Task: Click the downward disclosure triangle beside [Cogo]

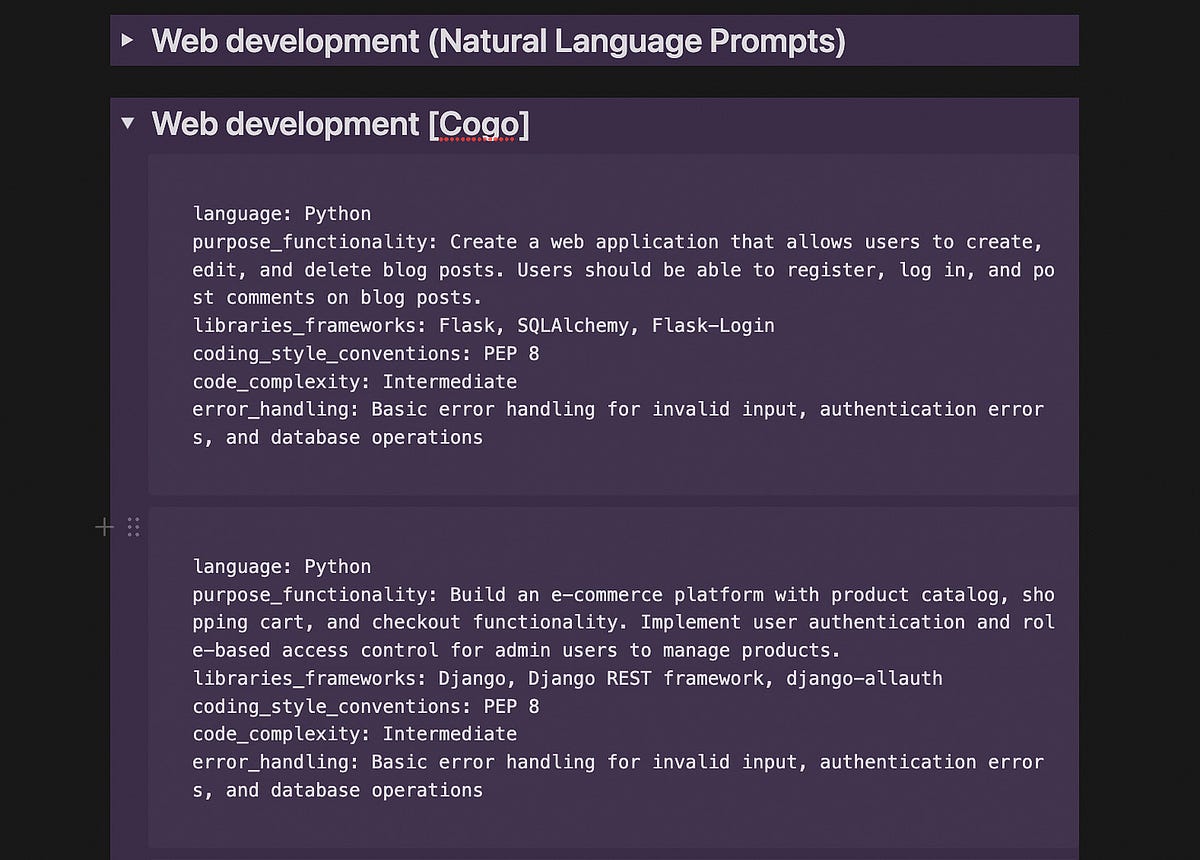Action: [x=128, y=124]
